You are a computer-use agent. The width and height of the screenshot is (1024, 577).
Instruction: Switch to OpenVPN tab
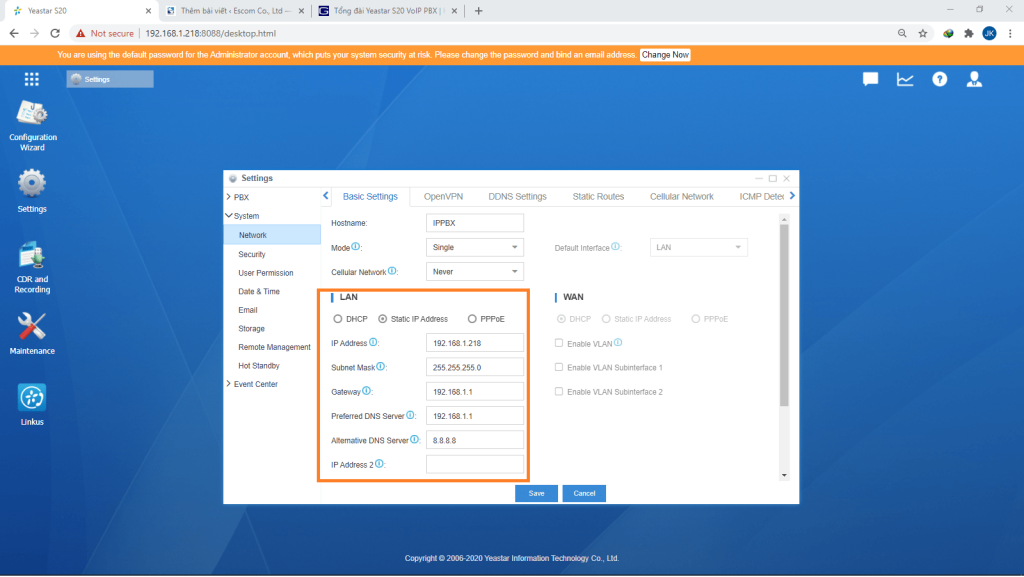[x=443, y=196]
